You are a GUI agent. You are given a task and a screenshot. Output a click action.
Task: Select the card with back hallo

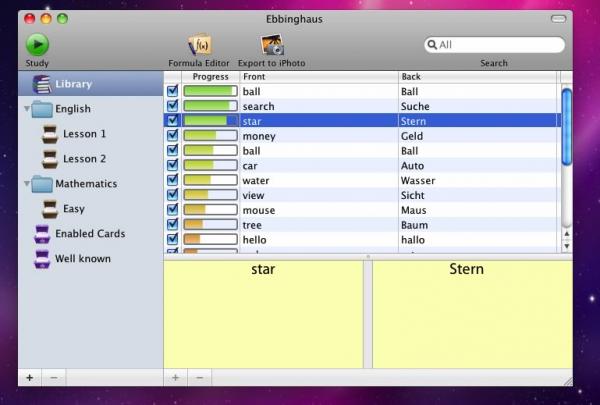coord(413,240)
